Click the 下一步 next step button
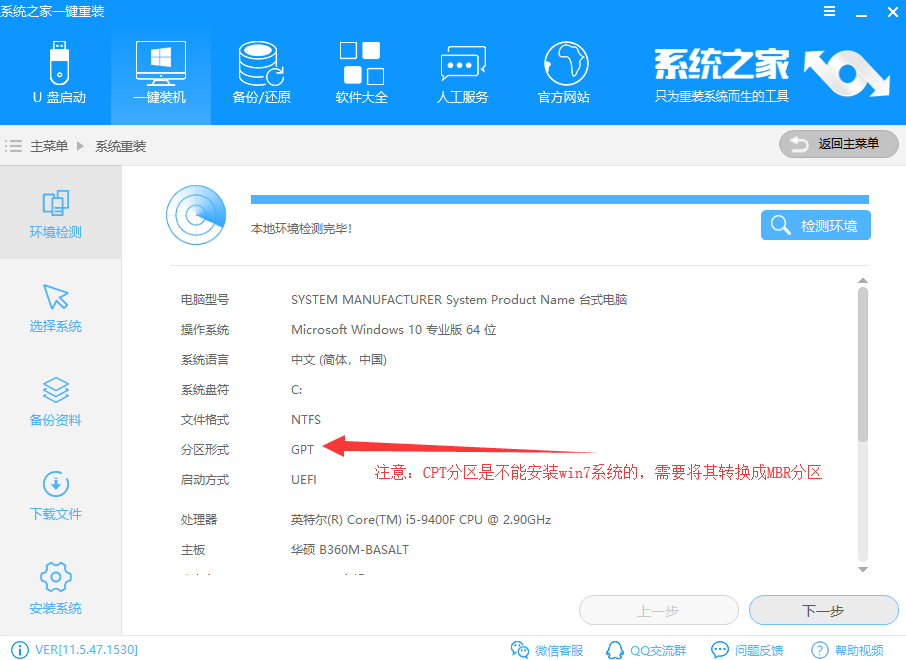This screenshot has height=660, width=906. tap(823, 610)
